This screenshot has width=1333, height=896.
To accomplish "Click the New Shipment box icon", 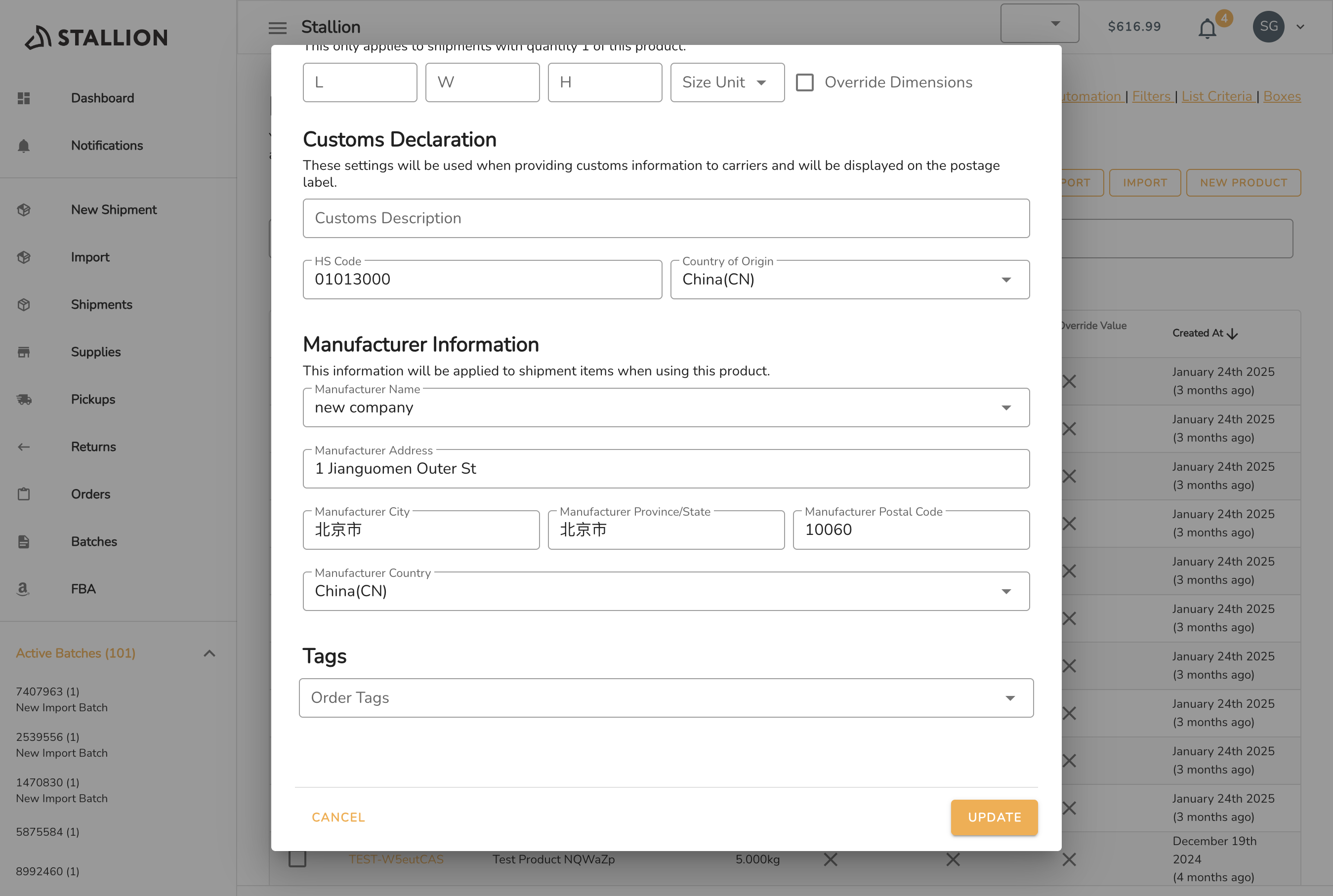I will 23,210.
